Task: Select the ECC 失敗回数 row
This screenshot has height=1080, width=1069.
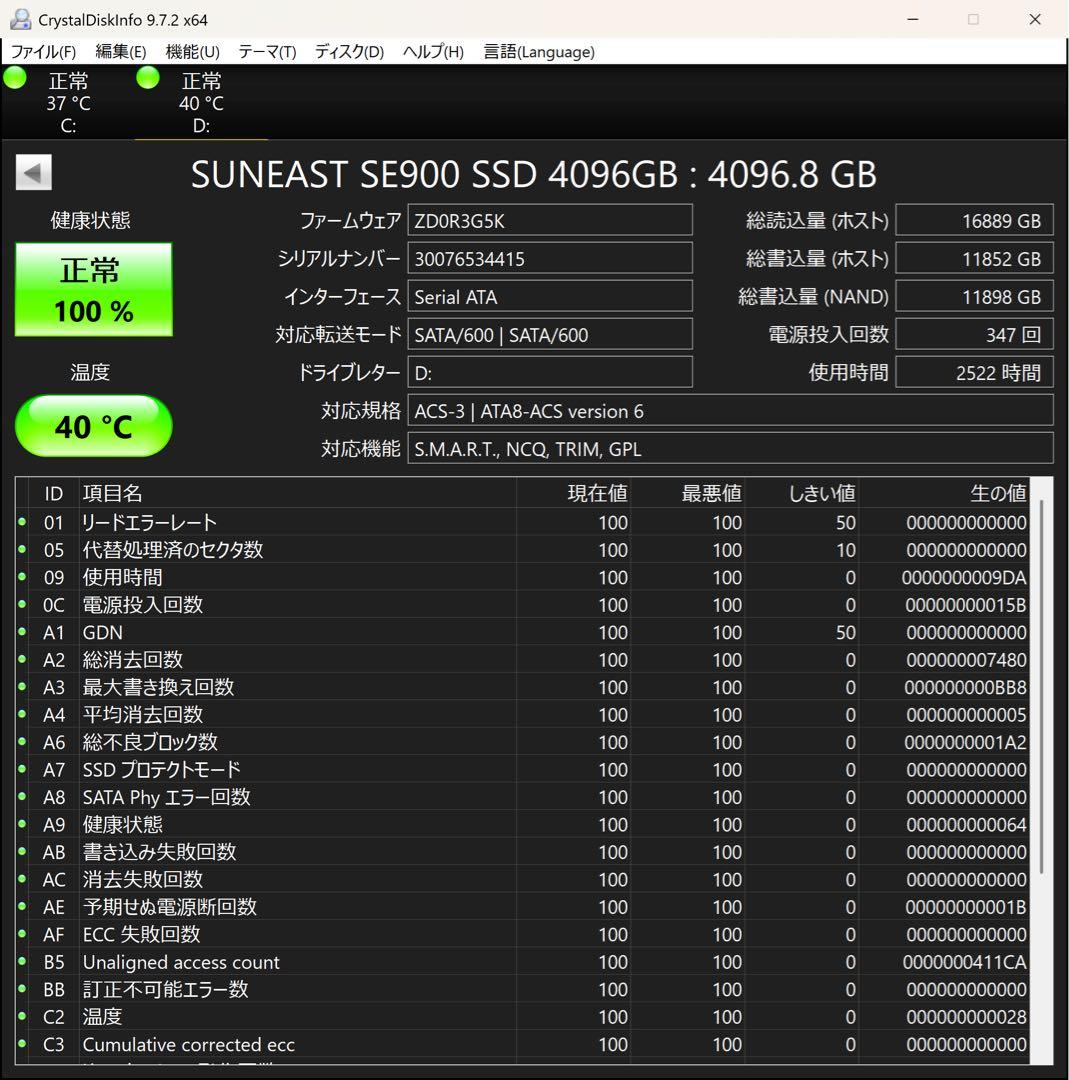Action: point(522,934)
